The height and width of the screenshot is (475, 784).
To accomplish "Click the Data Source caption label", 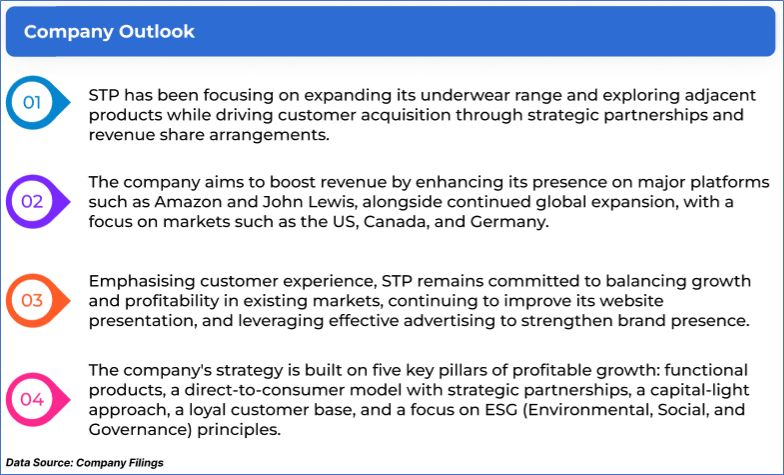I will pos(84,464).
